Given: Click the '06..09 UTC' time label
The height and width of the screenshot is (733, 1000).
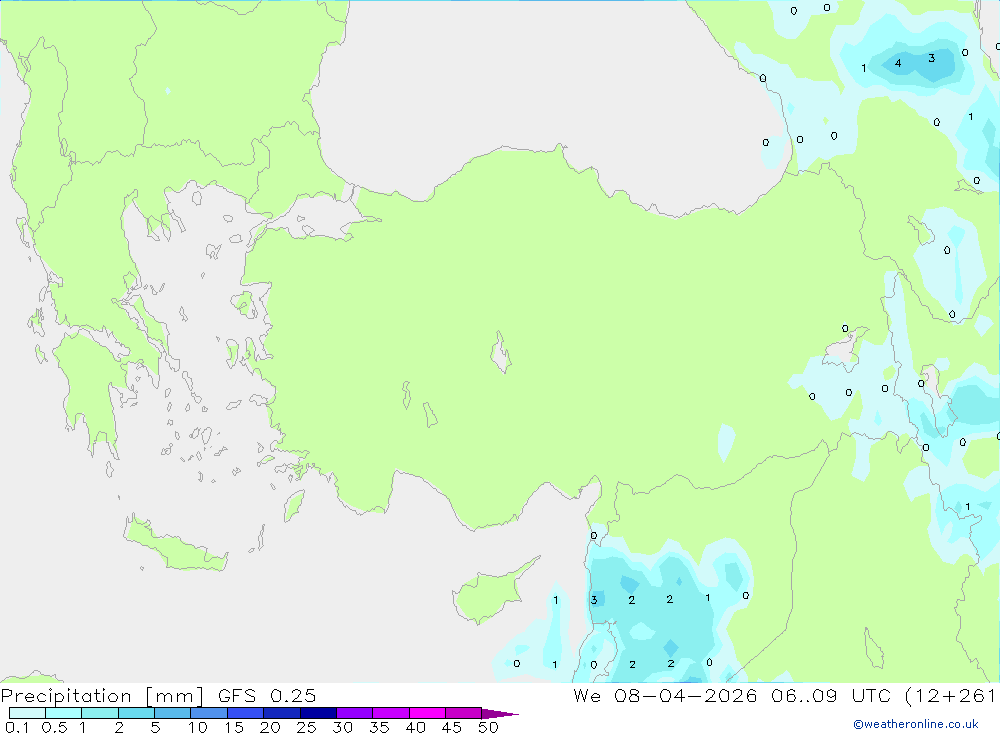Looking at the screenshot, I should 830,696.
